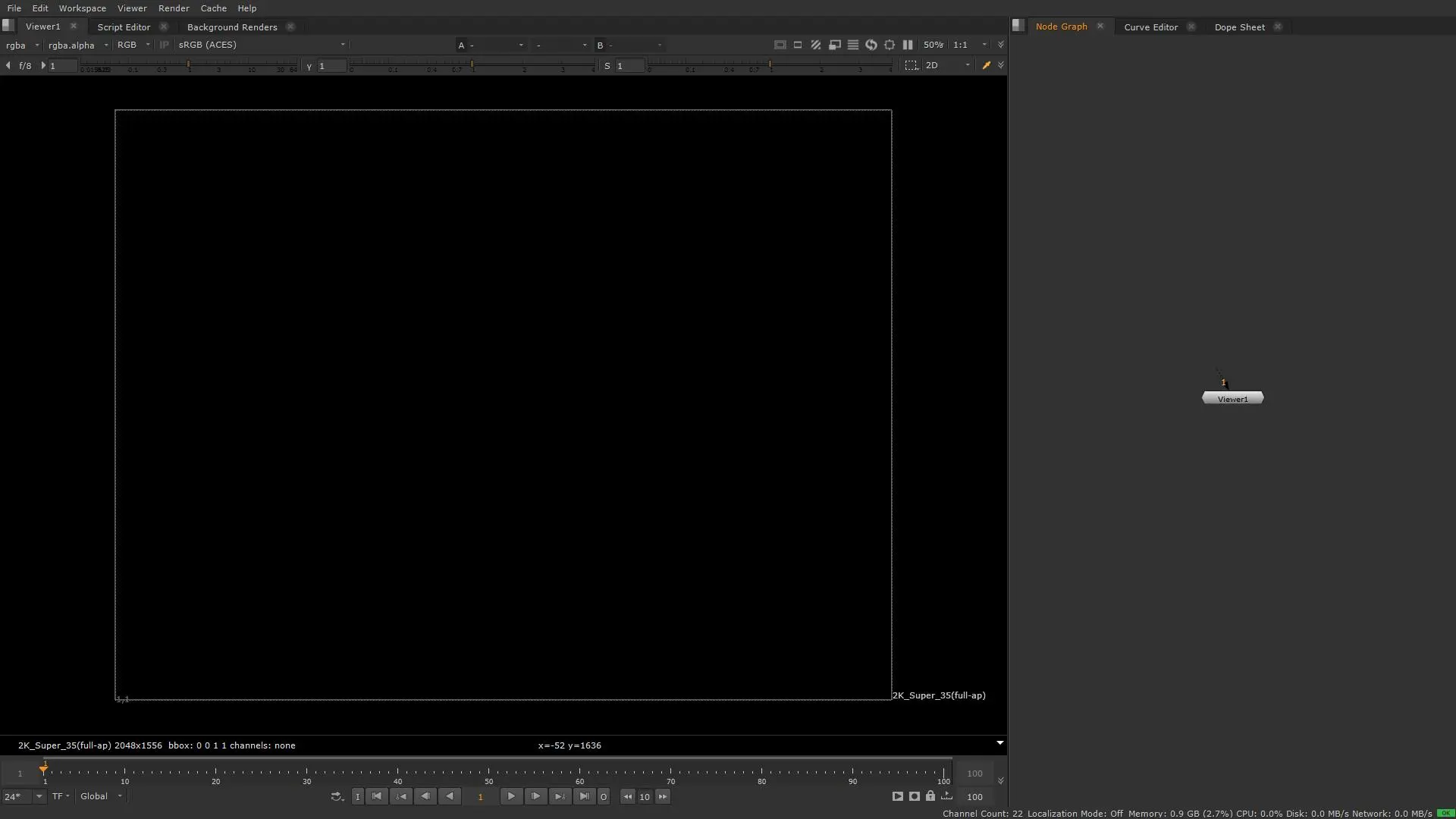The width and height of the screenshot is (1456, 819).
Task: Toggle proxy mode striped icon
Action: (x=816, y=45)
